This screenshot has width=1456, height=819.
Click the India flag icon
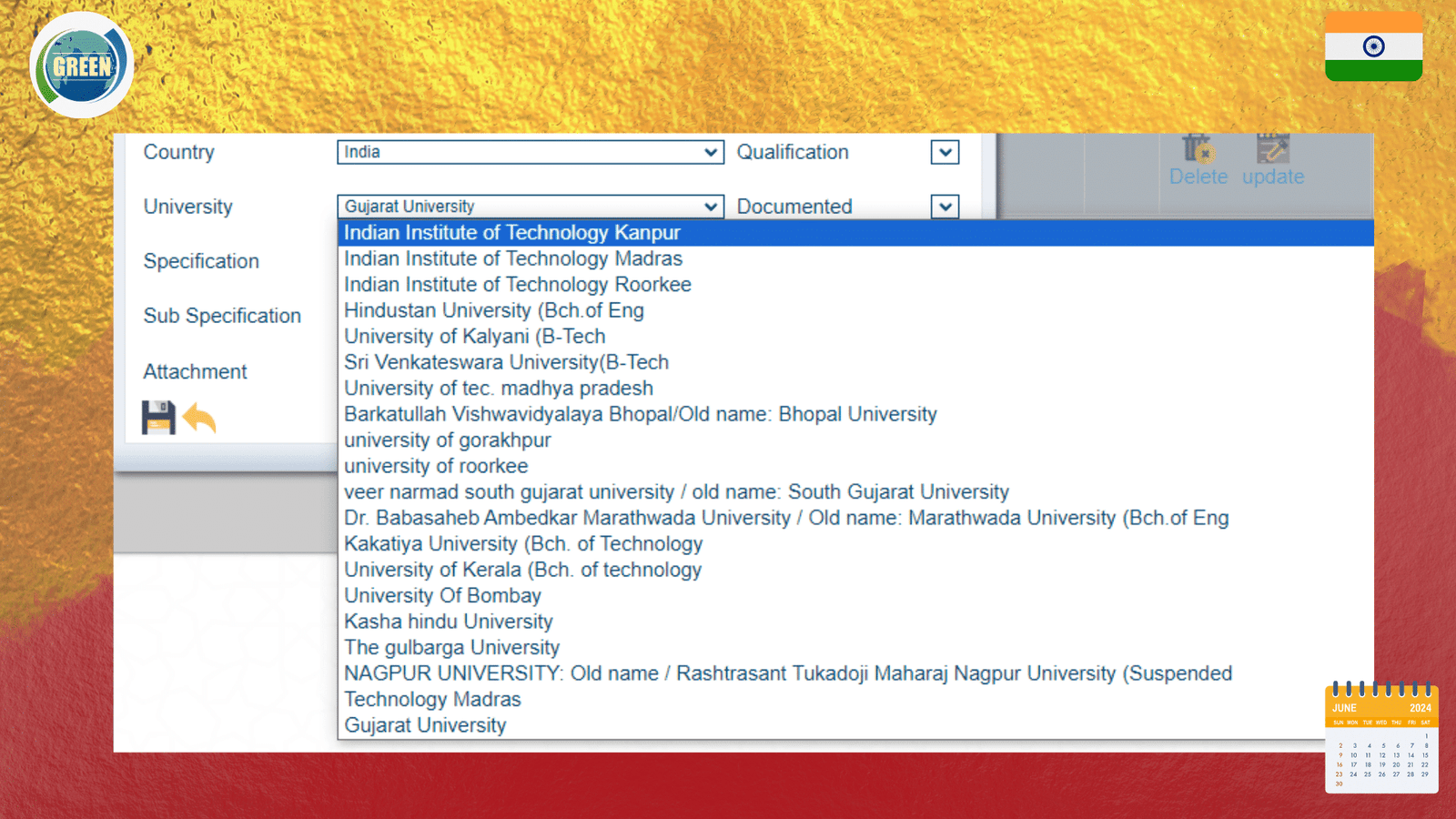click(1373, 47)
